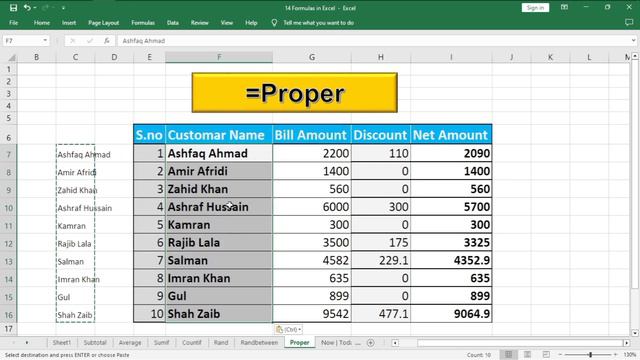
Task: Switch to the Countif sheet tab
Action: (x=191, y=342)
